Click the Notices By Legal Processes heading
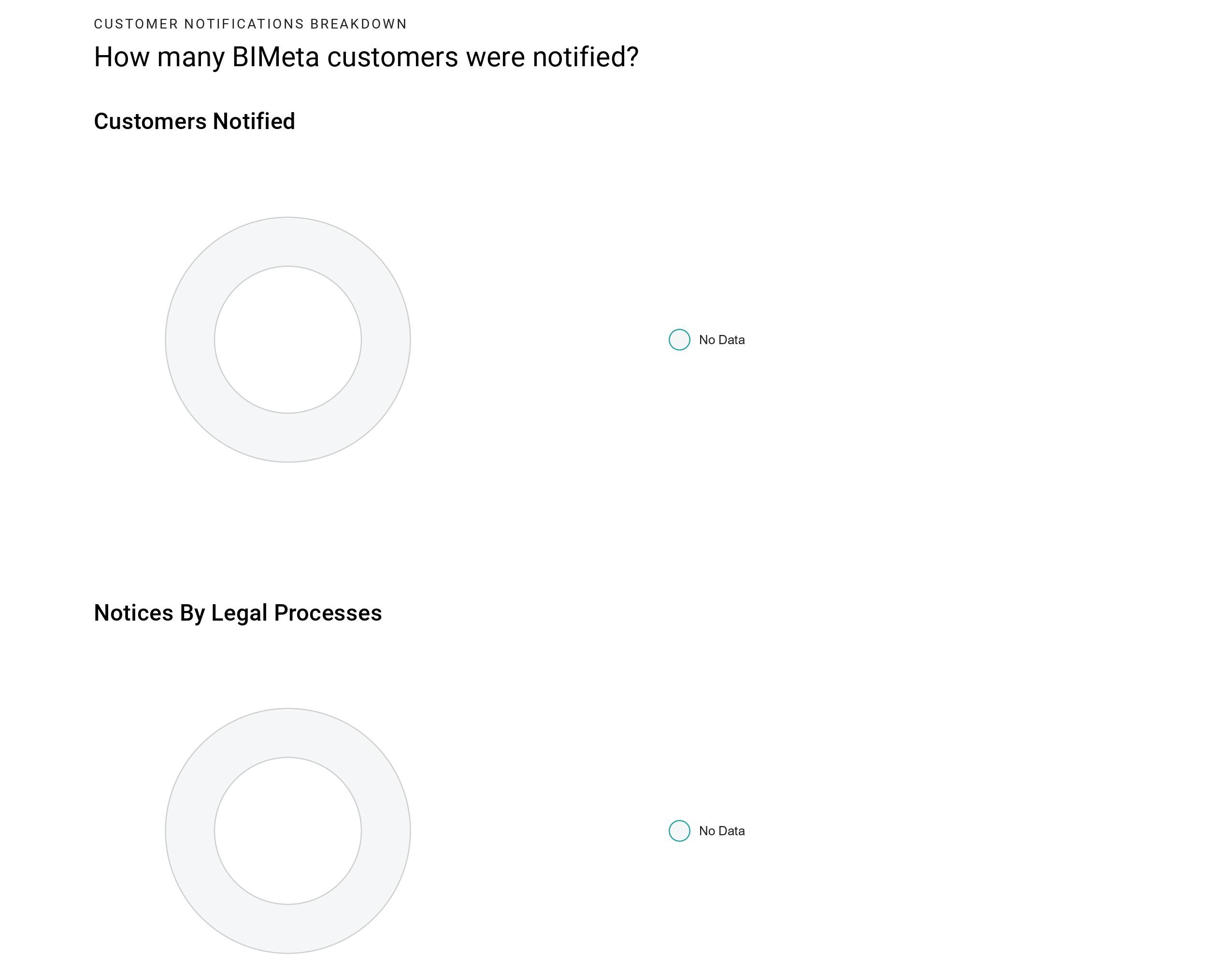 238,613
